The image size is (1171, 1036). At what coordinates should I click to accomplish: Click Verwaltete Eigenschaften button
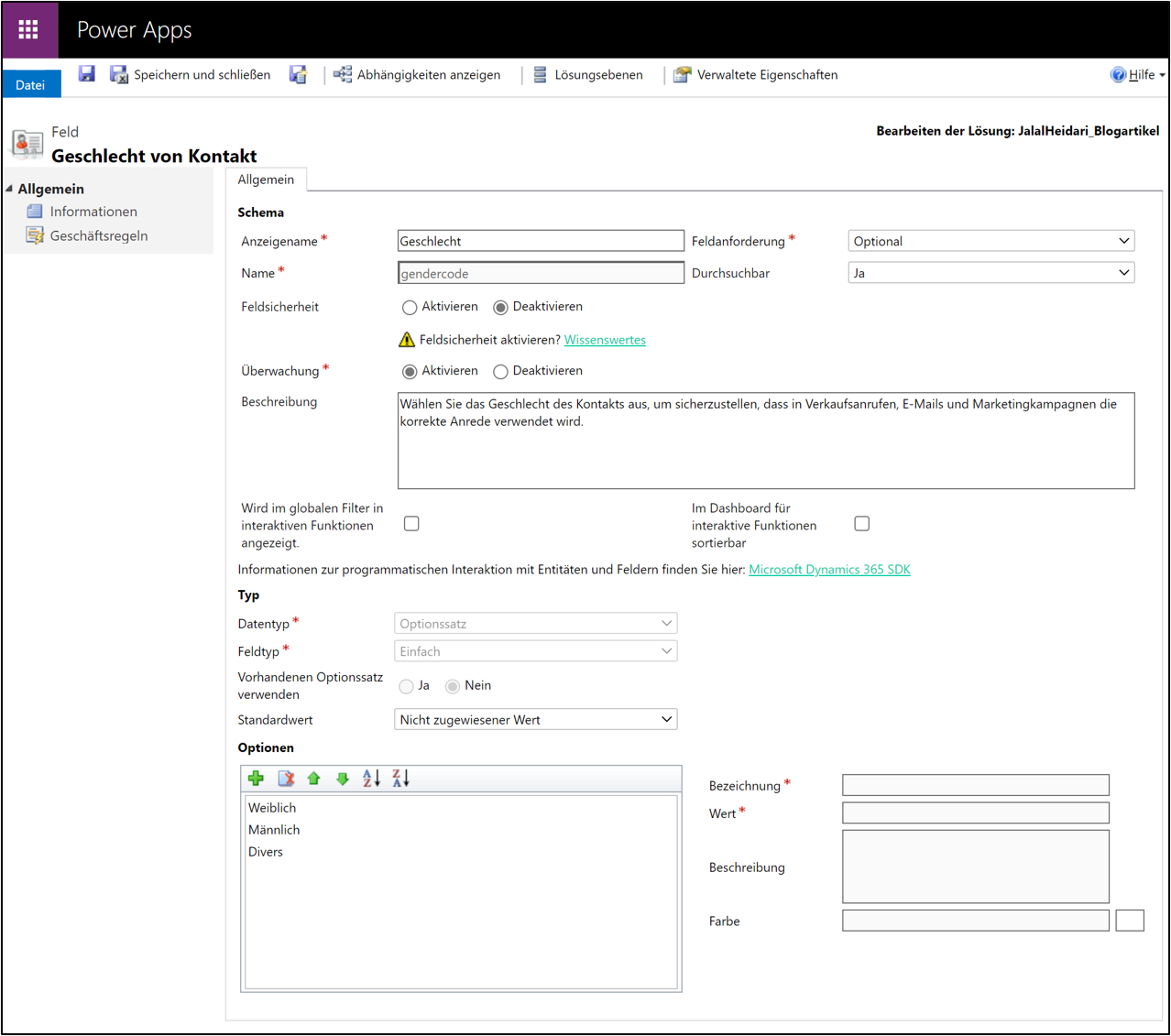(756, 75)
